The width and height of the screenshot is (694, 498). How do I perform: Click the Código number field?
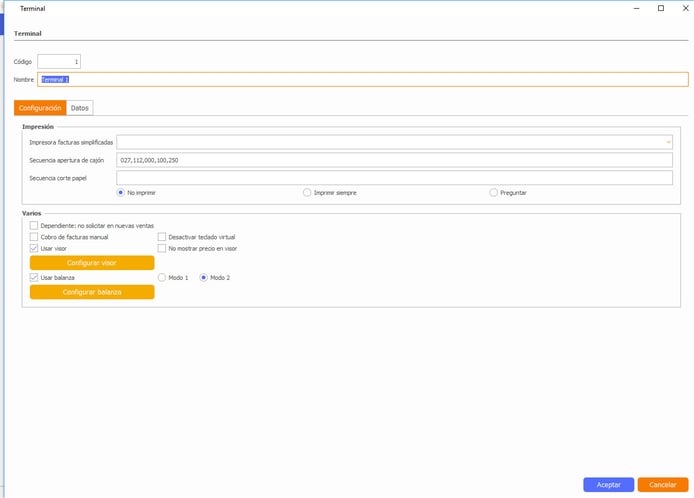pos(59,62)
